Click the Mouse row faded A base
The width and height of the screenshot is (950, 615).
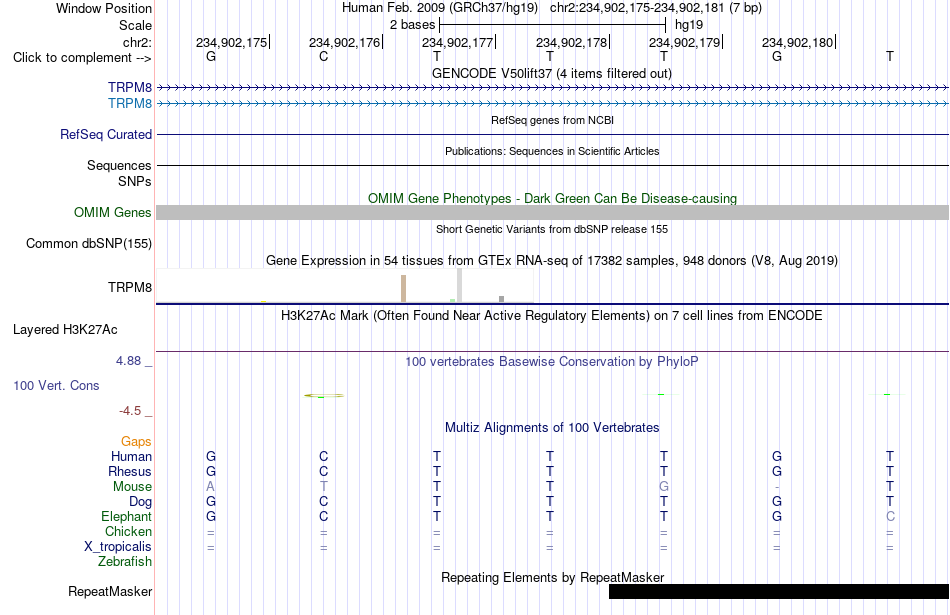click(210, 487)
